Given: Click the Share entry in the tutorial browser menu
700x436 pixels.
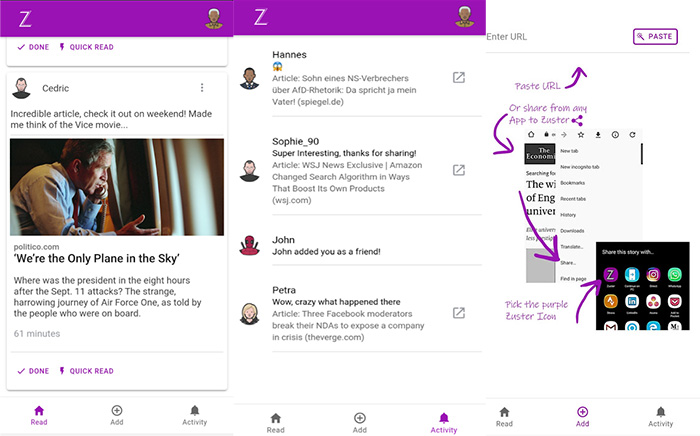Looking at the screenshot, I should (x=568, y=263).
